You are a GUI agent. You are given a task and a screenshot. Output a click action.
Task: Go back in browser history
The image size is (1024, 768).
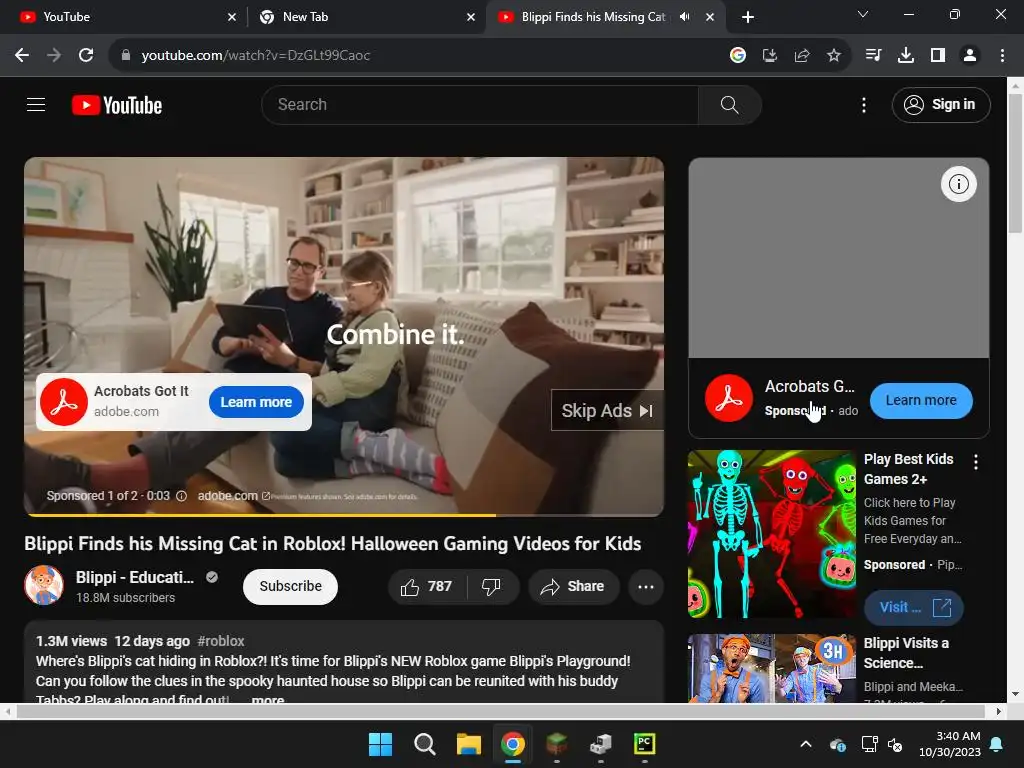[22, 56]
